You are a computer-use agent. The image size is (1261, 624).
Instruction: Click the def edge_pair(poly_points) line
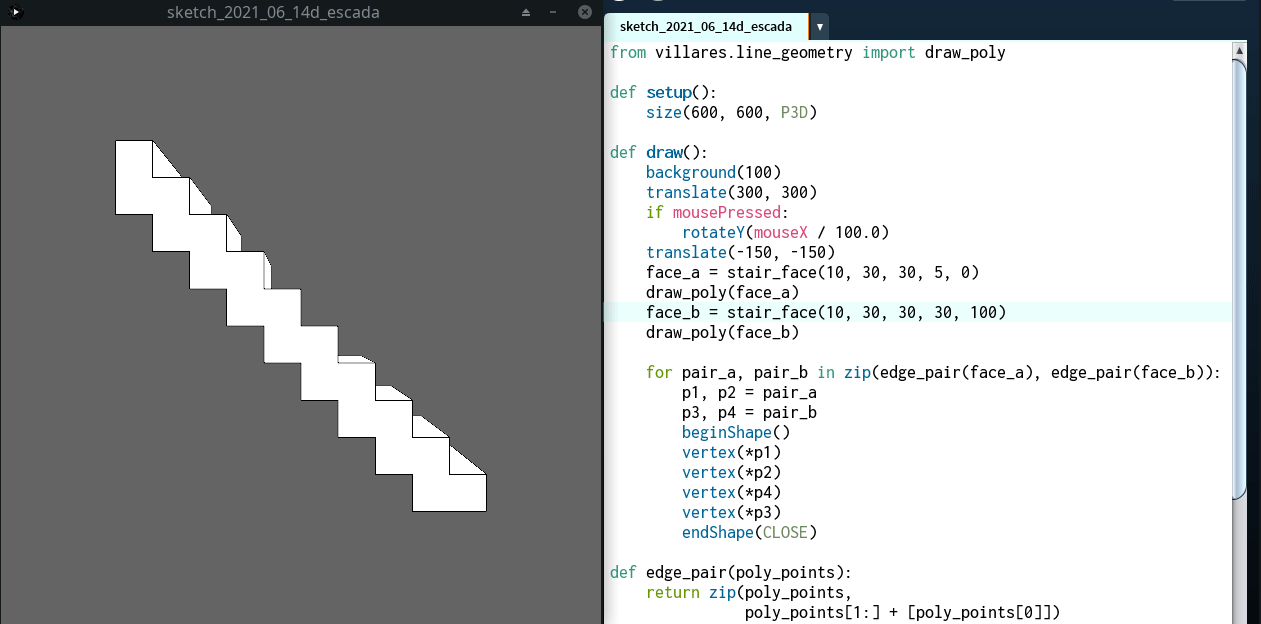[x=730, y=573]
